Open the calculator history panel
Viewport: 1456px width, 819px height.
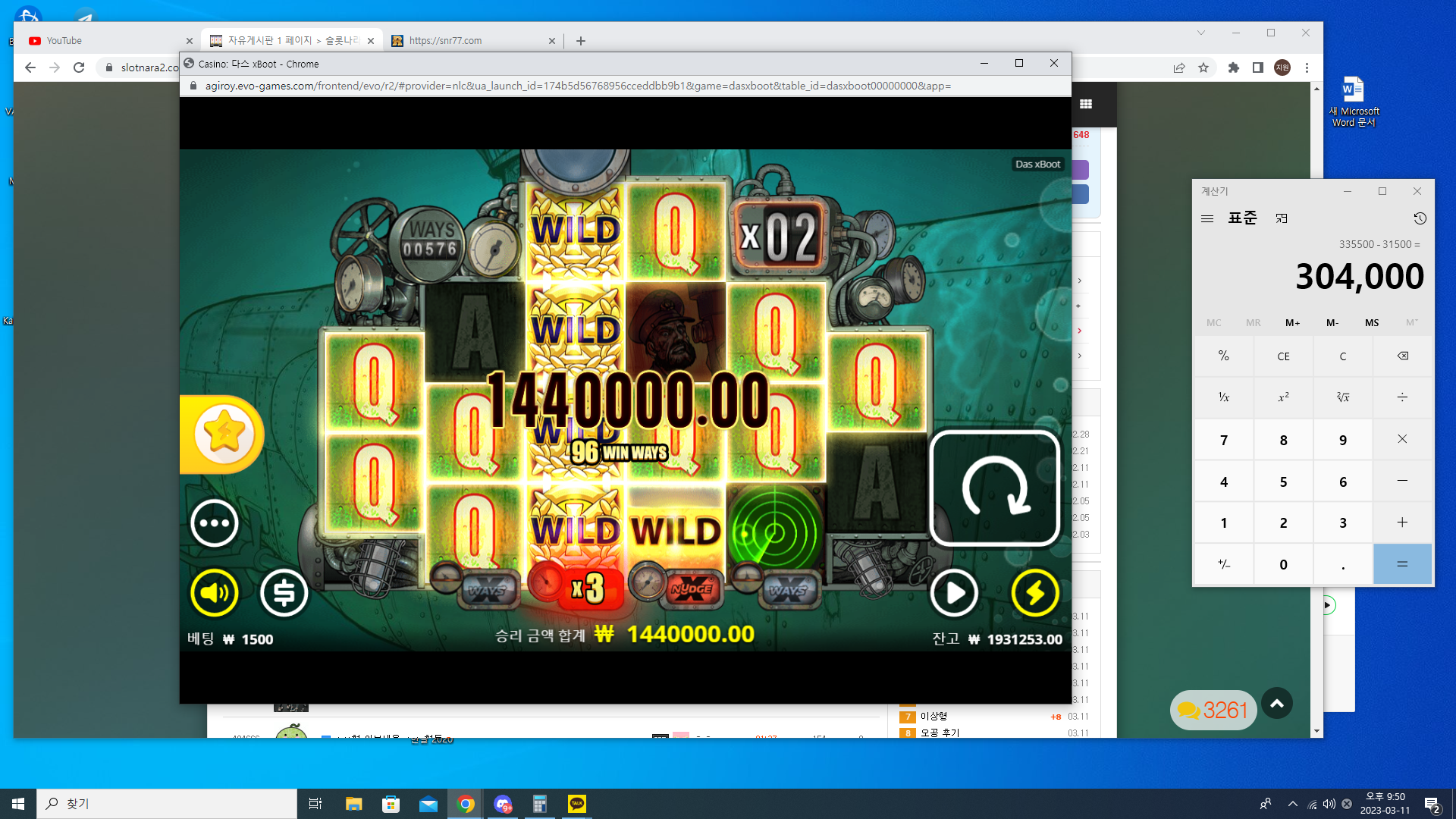[1420, 218]
